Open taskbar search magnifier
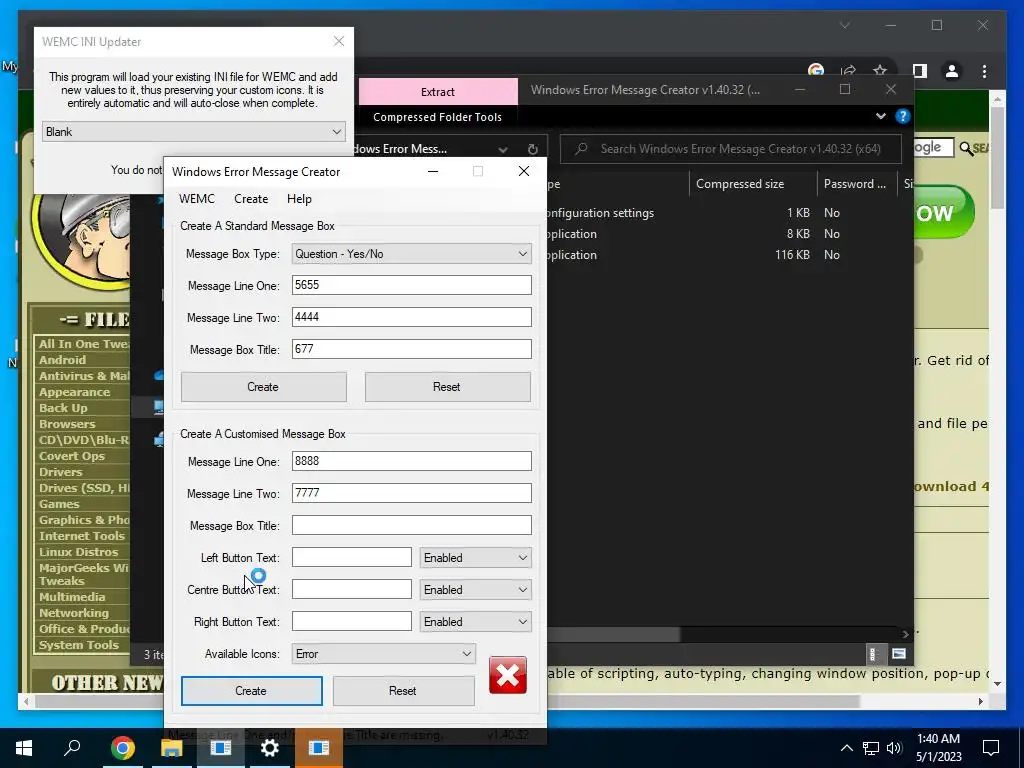 (x=72, y=747)
